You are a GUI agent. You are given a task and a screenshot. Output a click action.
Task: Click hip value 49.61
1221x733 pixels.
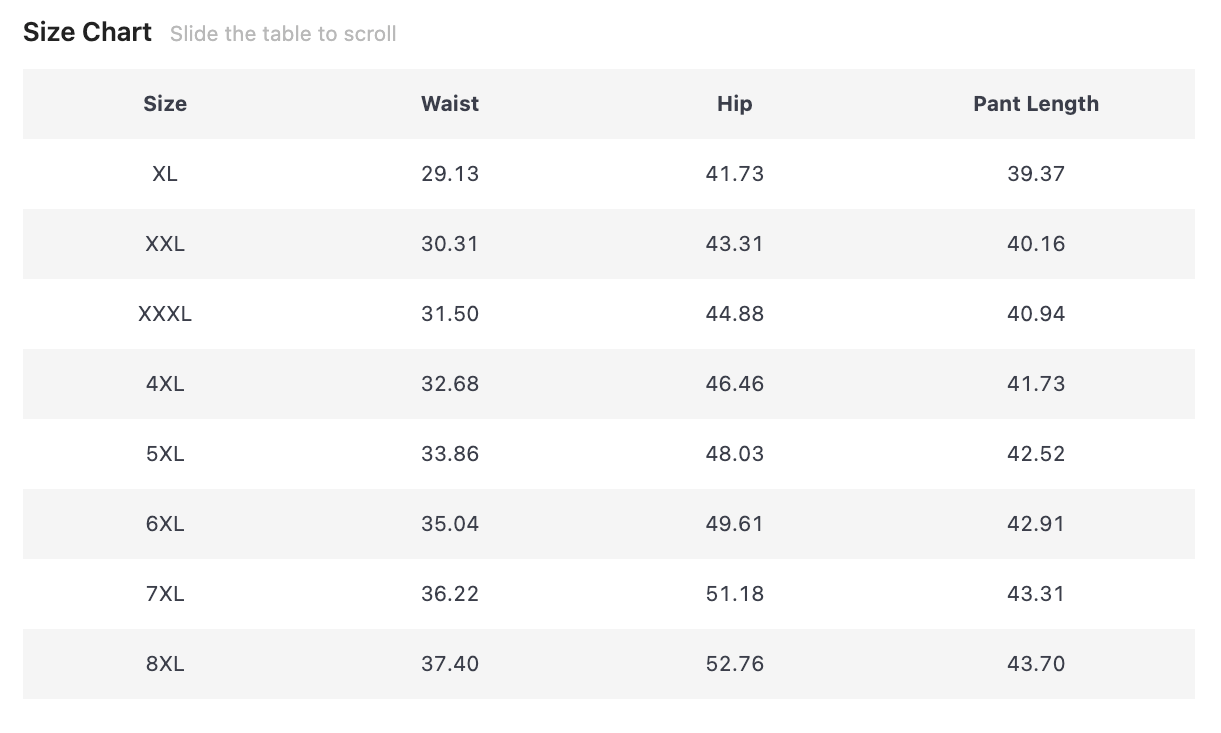[734, 524]
